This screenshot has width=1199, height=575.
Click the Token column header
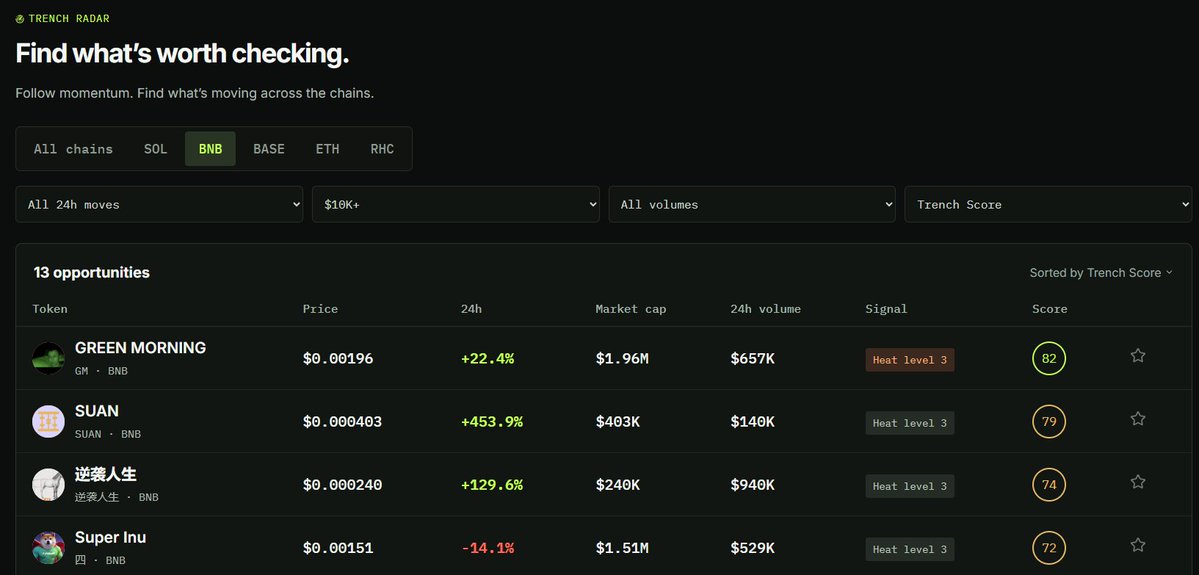tap(50, 309)
